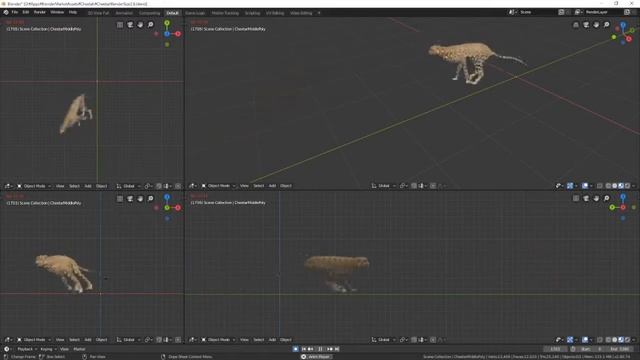This screenshot has height=360, width=640.
Task: Click the current frame number field
Action: click(x=556, y=349)
